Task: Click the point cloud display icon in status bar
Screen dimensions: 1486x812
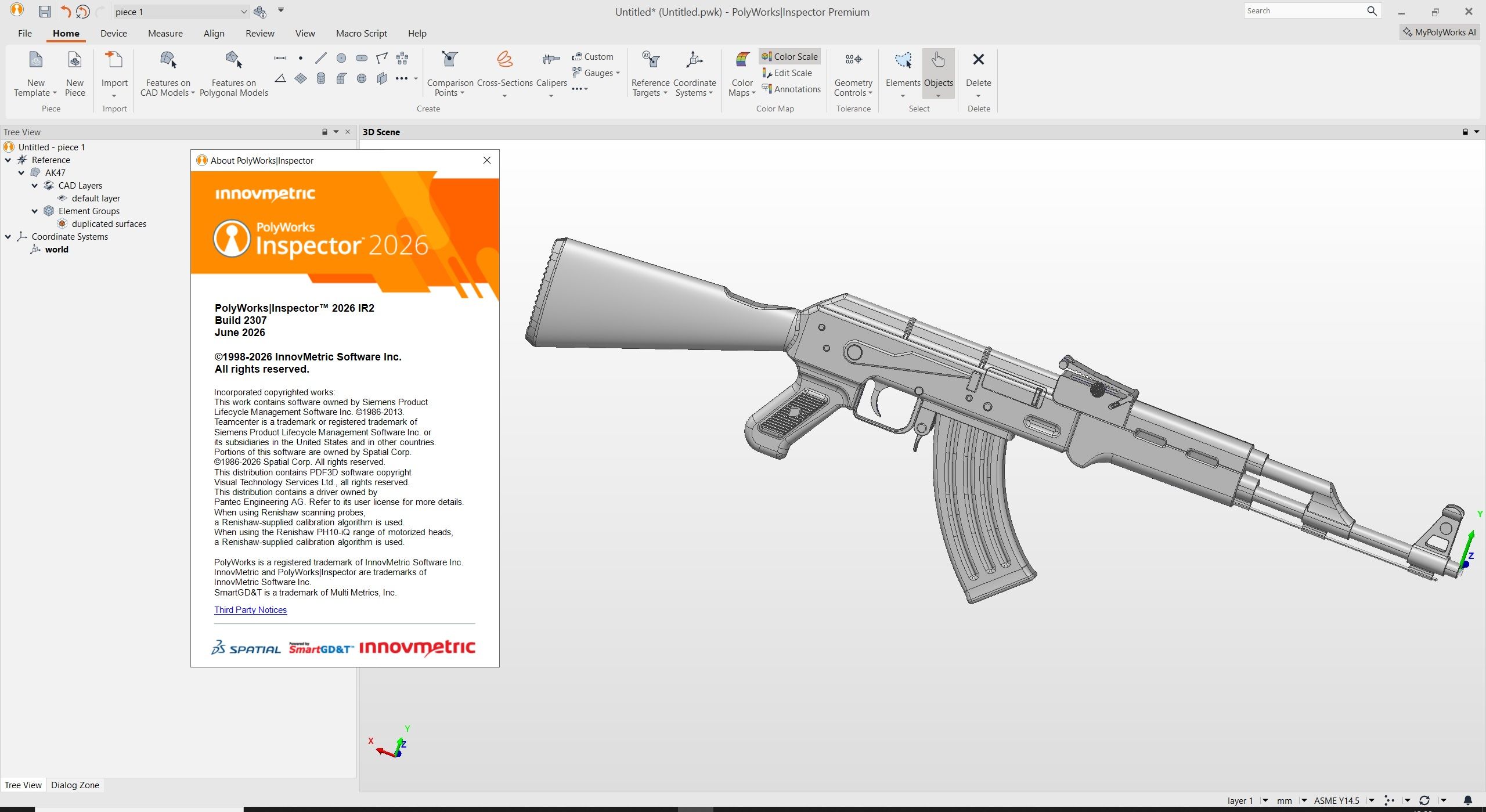Action: pyautogui.click(x=1389, y=800)
